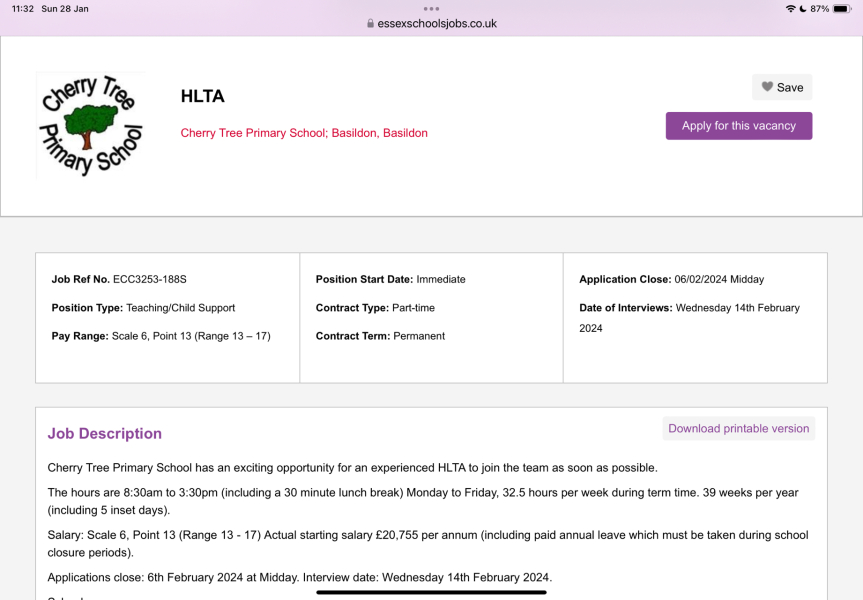Click the HLTA job title
863x600 pixels.
[202, 96]
